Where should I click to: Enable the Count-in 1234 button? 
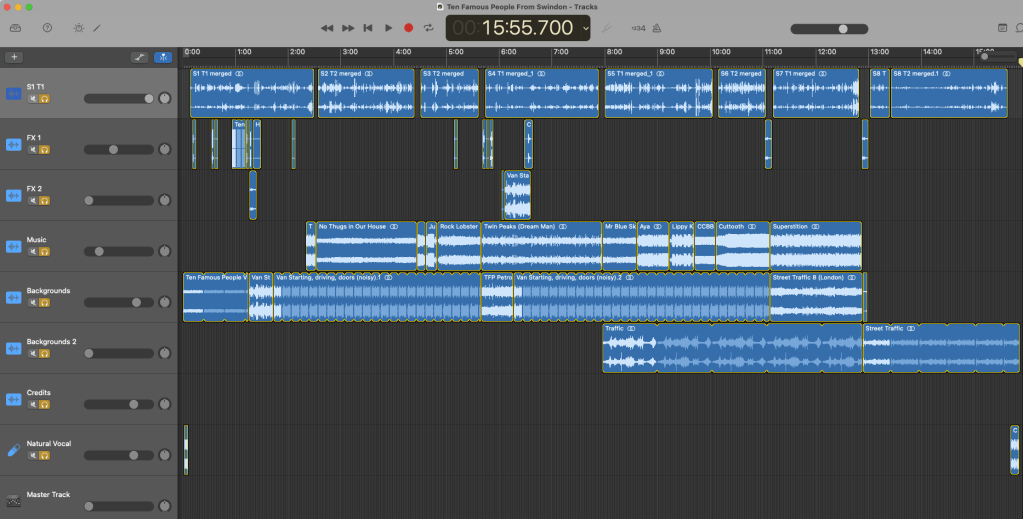coord(639,28)
